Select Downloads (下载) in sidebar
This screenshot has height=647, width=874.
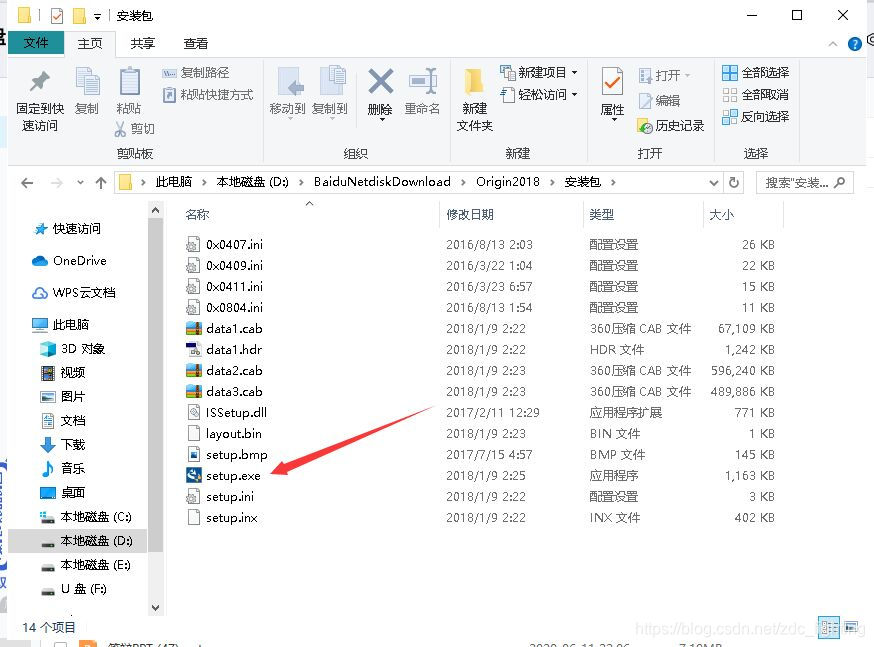coord(63,445)
